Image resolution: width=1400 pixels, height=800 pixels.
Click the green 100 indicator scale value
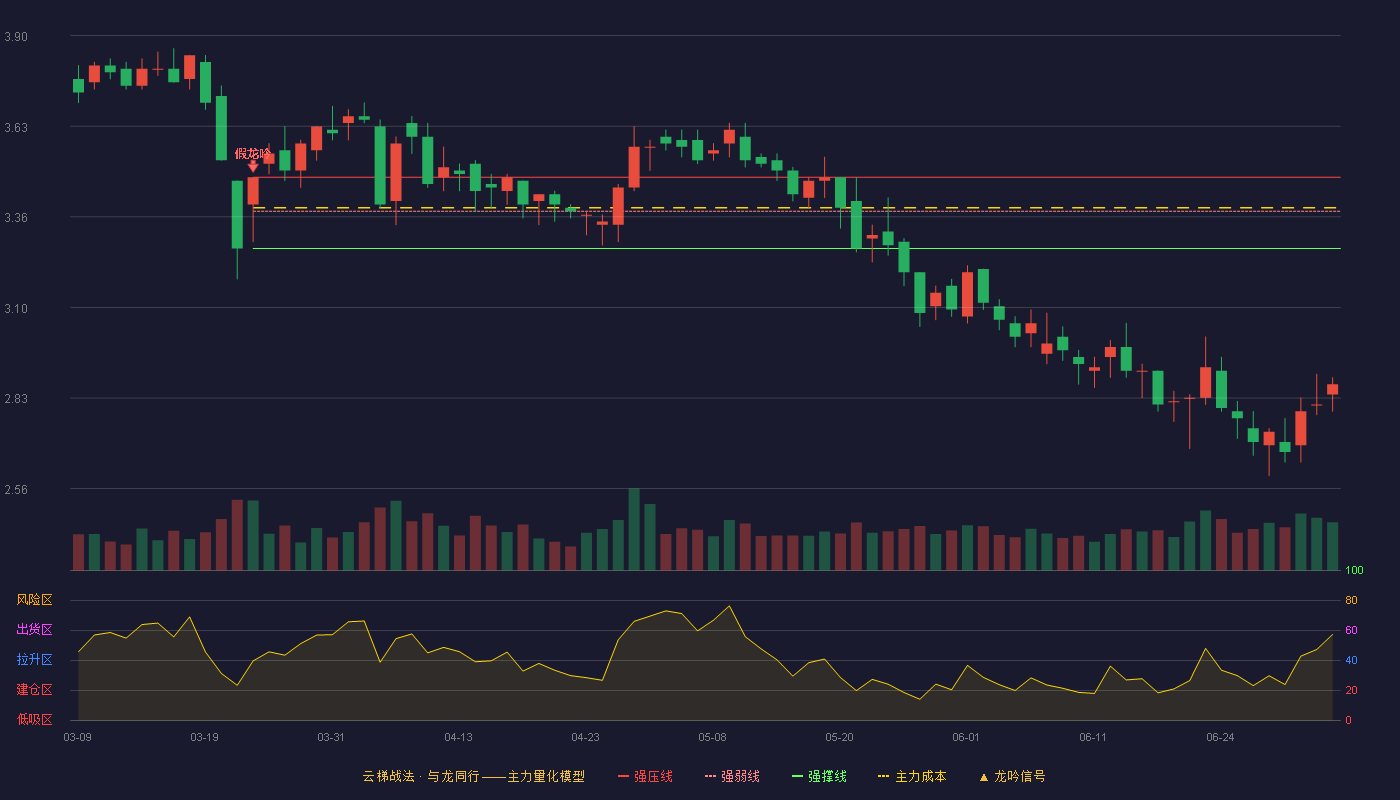tap(1354, 571)
